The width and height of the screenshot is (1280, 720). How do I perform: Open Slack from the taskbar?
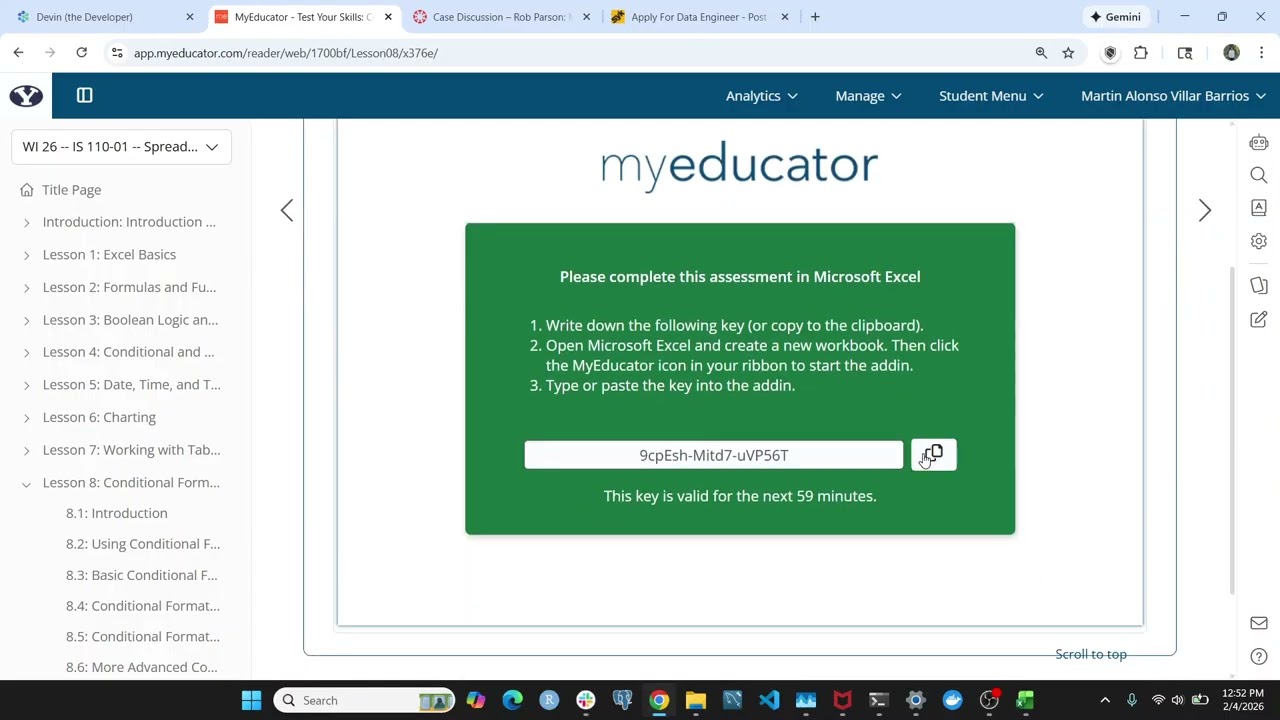coord(586,700)
